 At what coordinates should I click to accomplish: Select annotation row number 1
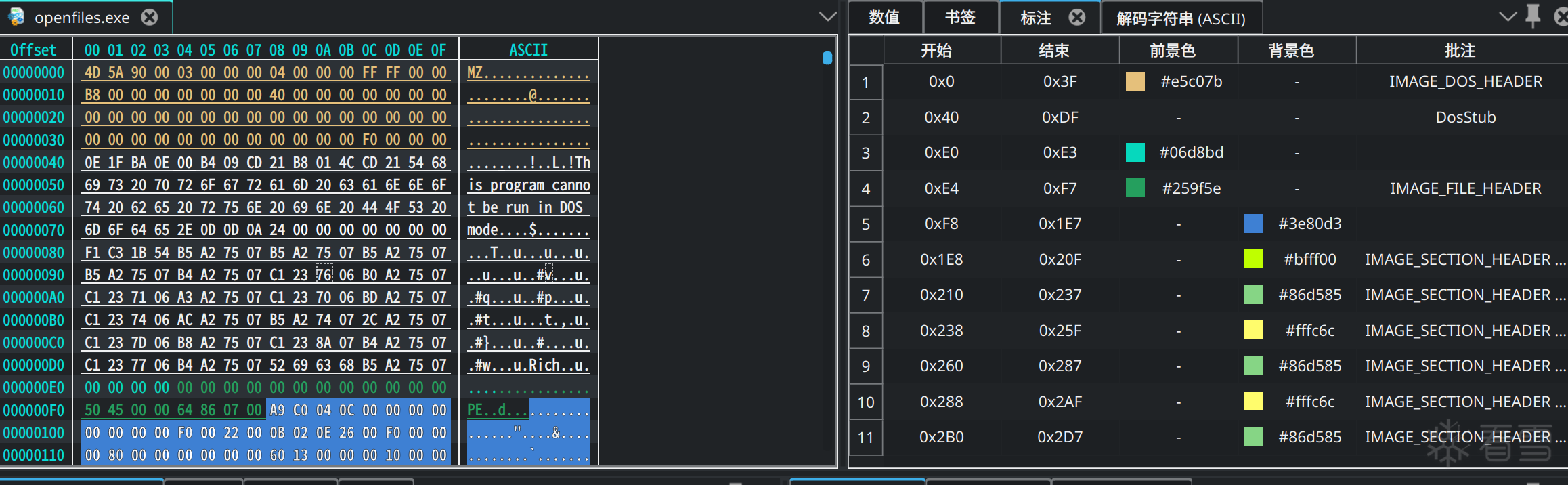tap(865, 82)
